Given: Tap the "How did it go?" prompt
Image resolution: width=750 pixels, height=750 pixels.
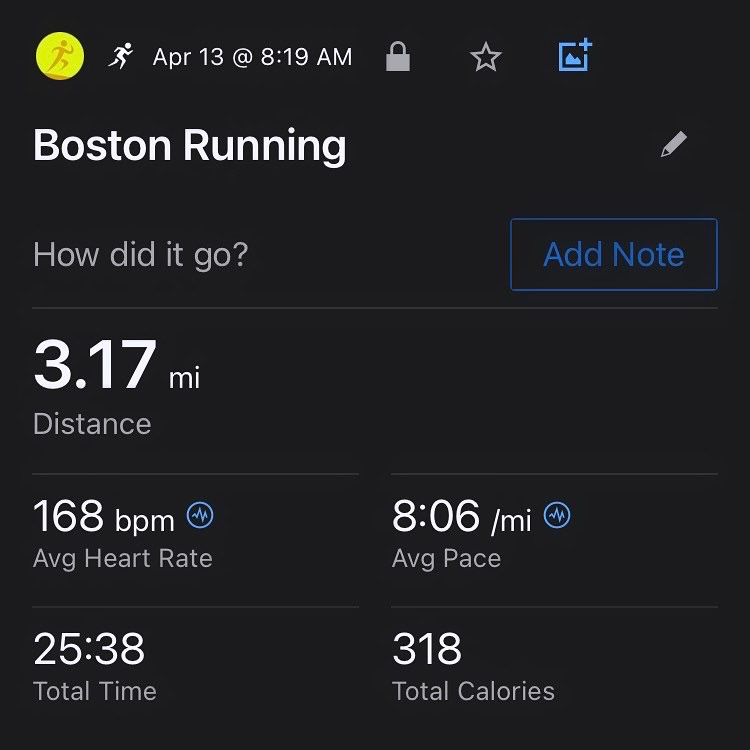Looking at the screenshot, I should pyautogui.click(x=140, y=254).
